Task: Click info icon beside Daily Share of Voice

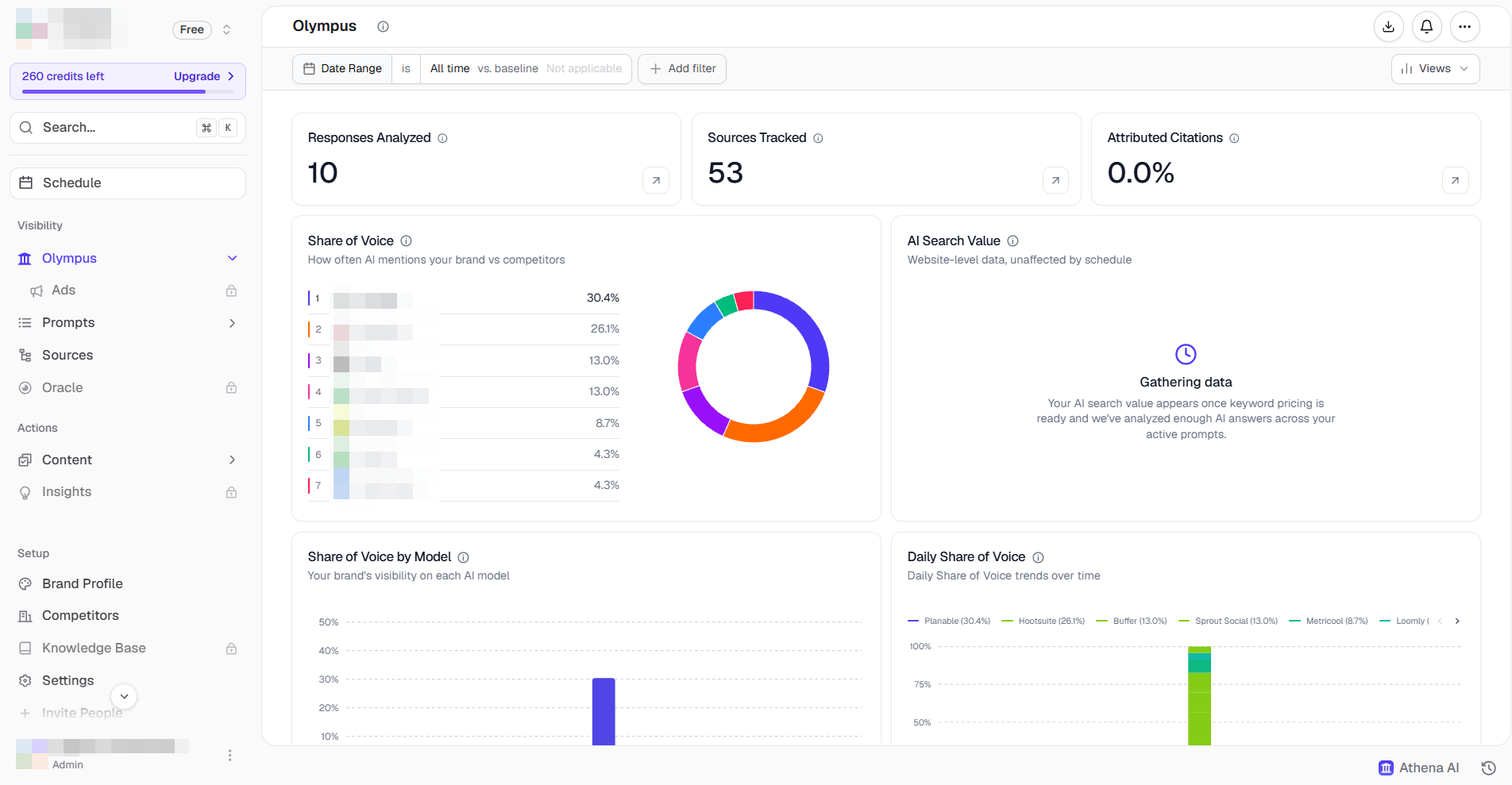Action: tap(1038, 557)
